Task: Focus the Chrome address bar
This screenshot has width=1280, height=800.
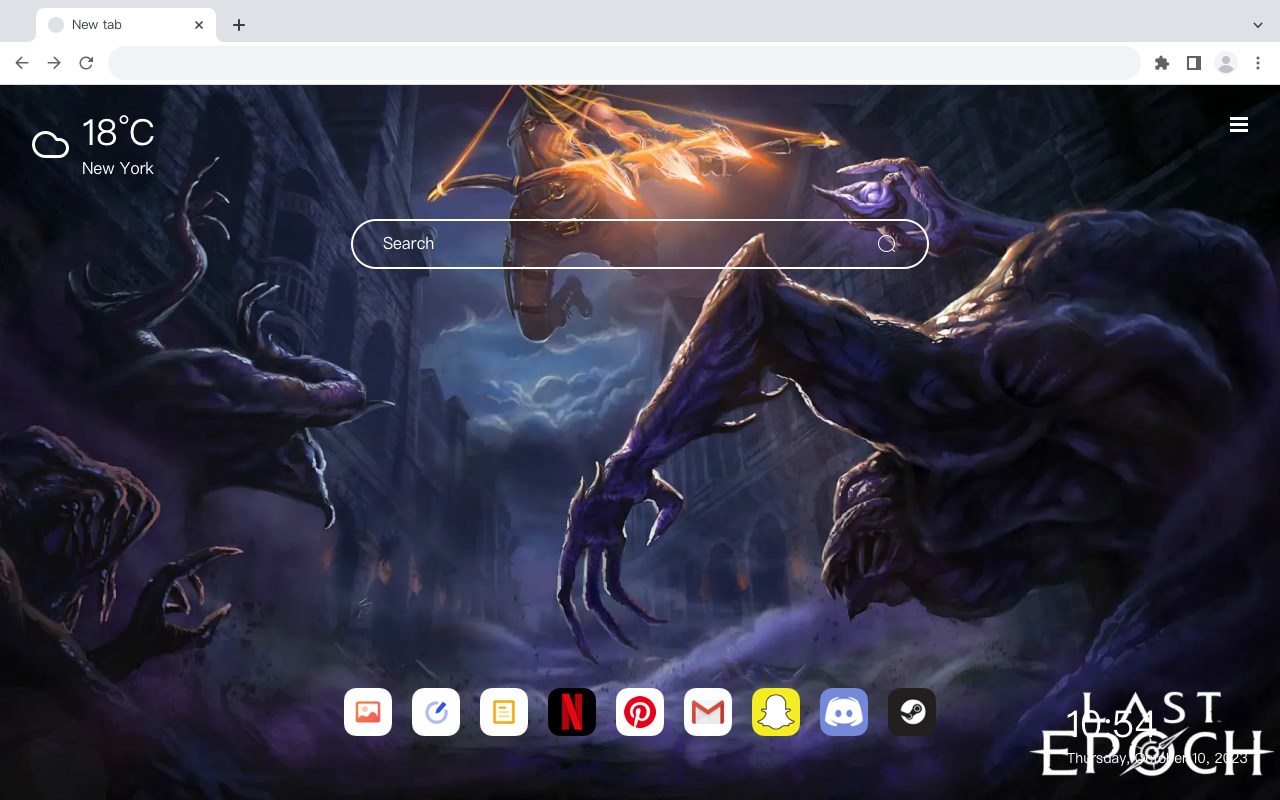Action: [x=624, y=63]
